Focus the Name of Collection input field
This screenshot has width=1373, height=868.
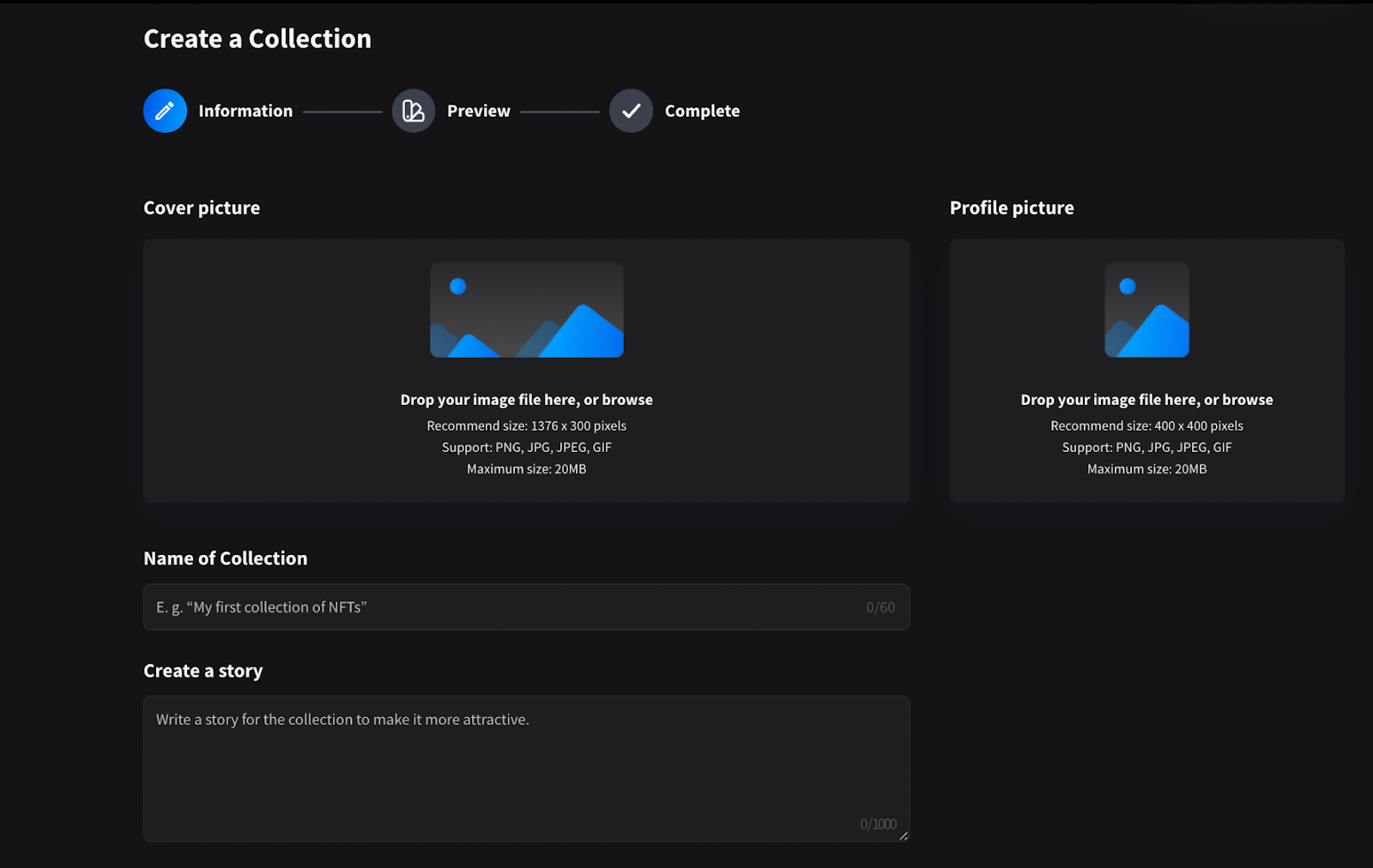click(x=506, y=607)
